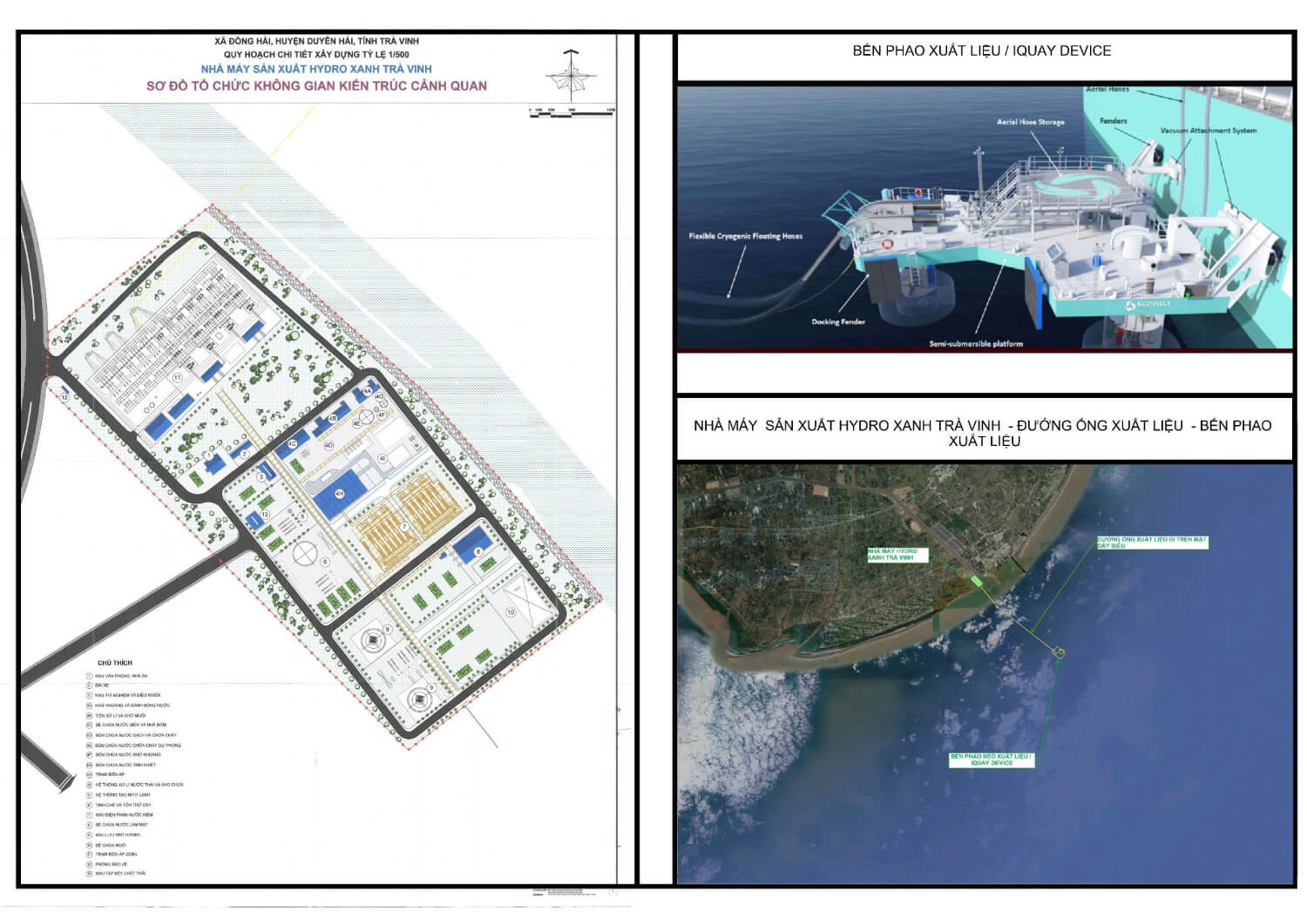Viewport: 1307px width, 924px height.
Task: Click the 'Semi-submersible platform' annotation
Action: click(976, 344)
